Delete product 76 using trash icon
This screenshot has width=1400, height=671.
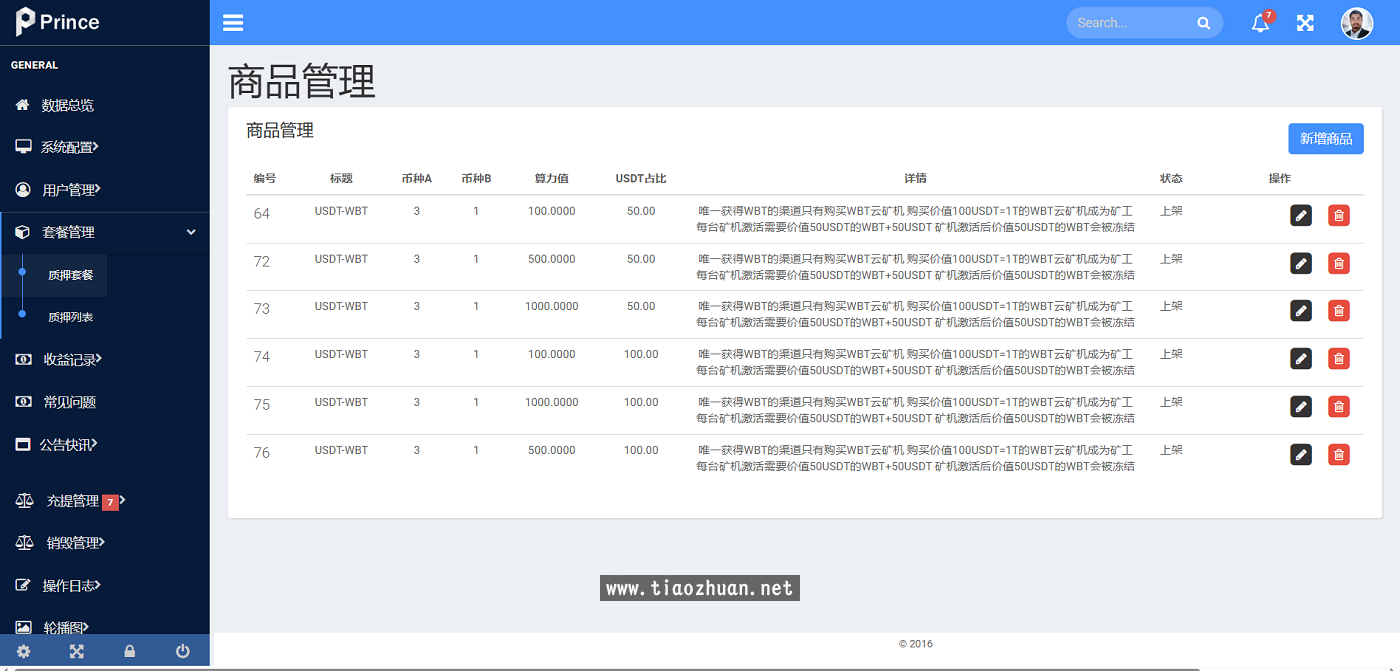(1338, 454)
